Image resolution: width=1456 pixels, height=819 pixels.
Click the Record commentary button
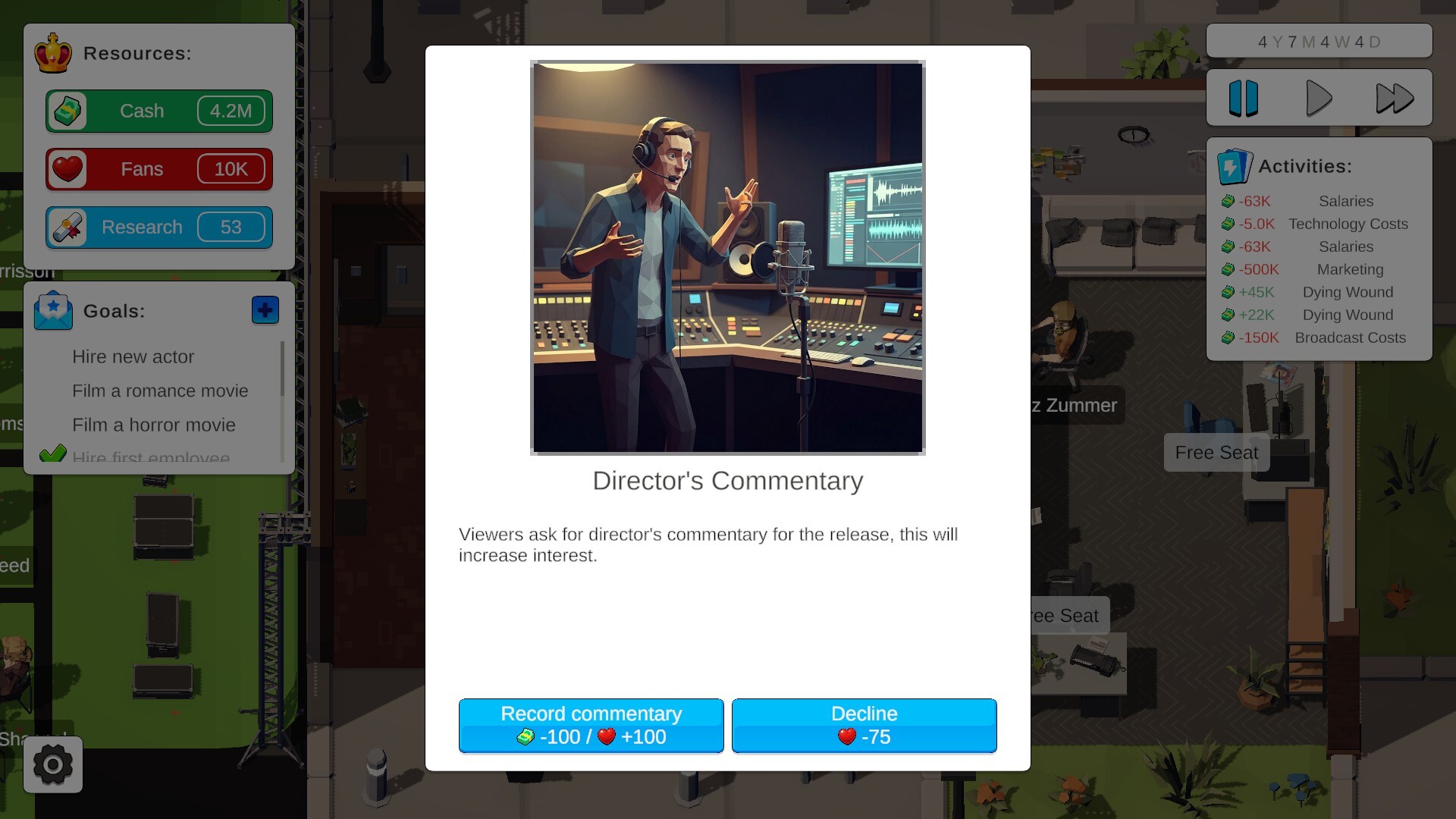(x=591, y=725)
